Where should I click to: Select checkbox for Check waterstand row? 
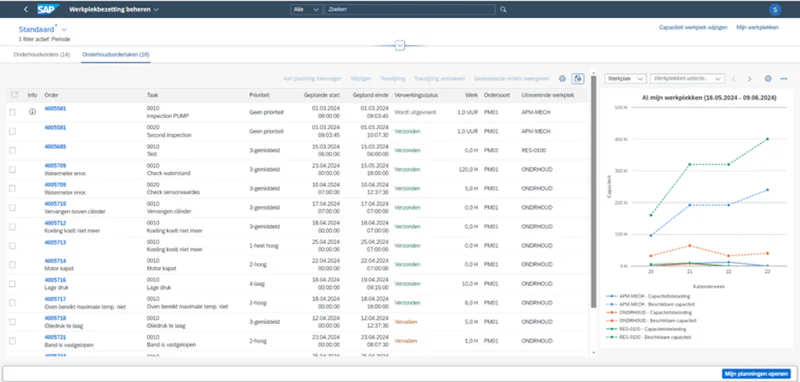pyautogui.click(x=12, y=169)
